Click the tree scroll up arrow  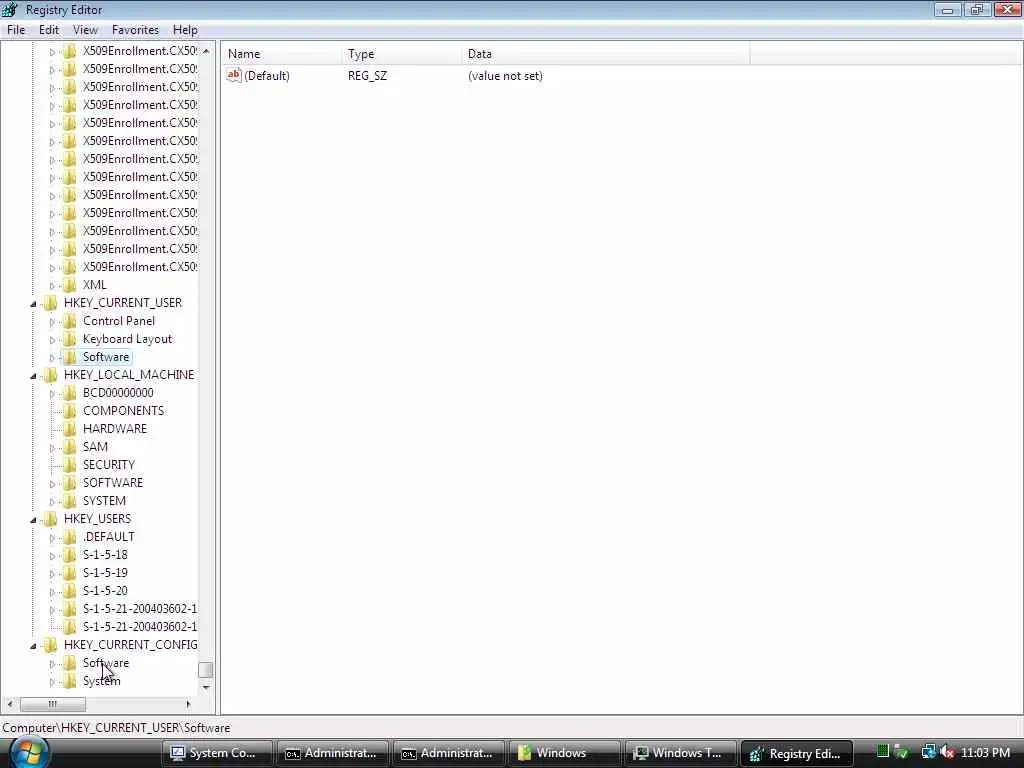pos(206,51)
